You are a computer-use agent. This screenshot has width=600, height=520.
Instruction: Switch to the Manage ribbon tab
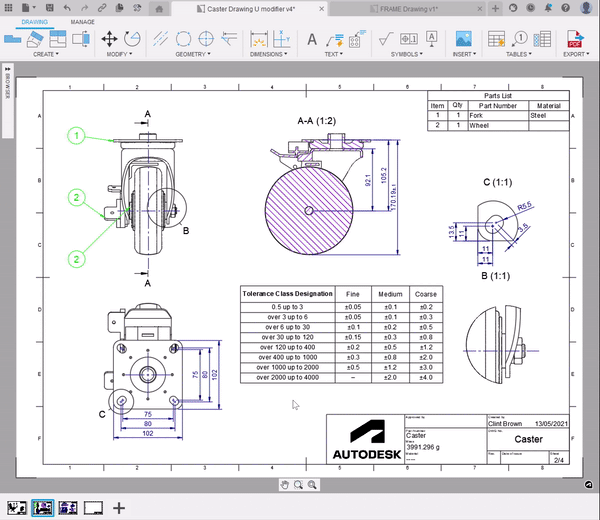click(x=82, y=21)
